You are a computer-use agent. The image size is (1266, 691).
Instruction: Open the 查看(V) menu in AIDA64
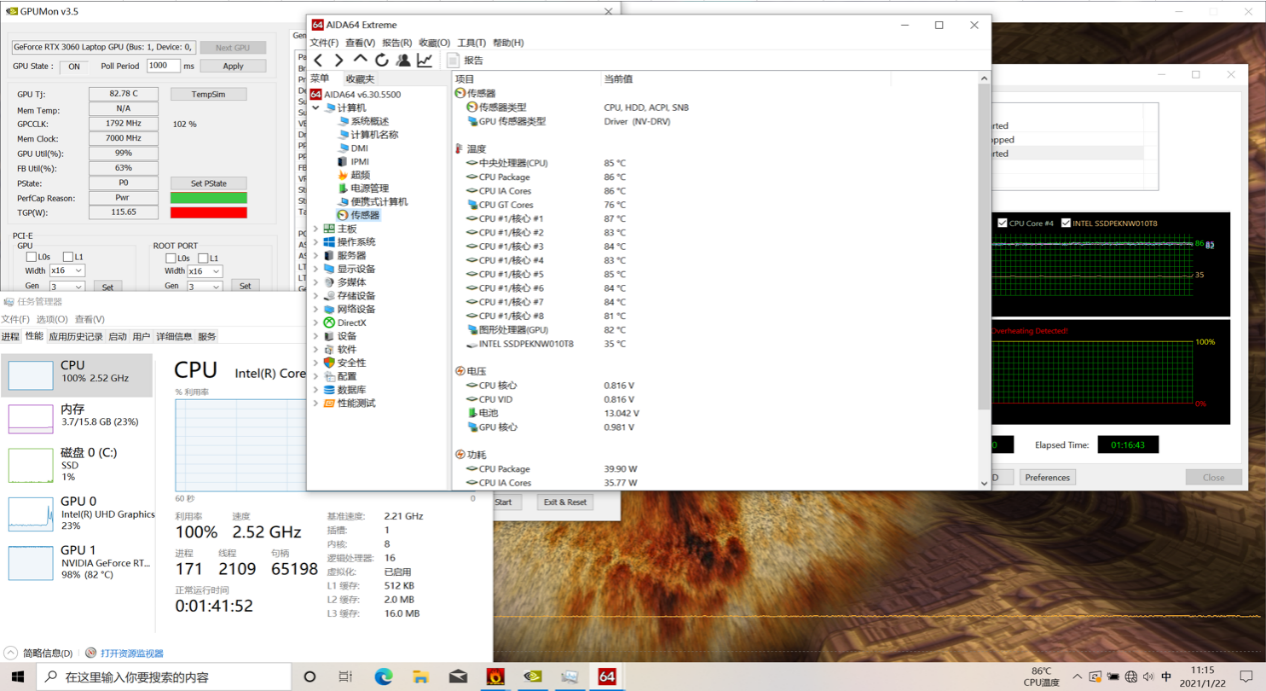tap(360, 43)
